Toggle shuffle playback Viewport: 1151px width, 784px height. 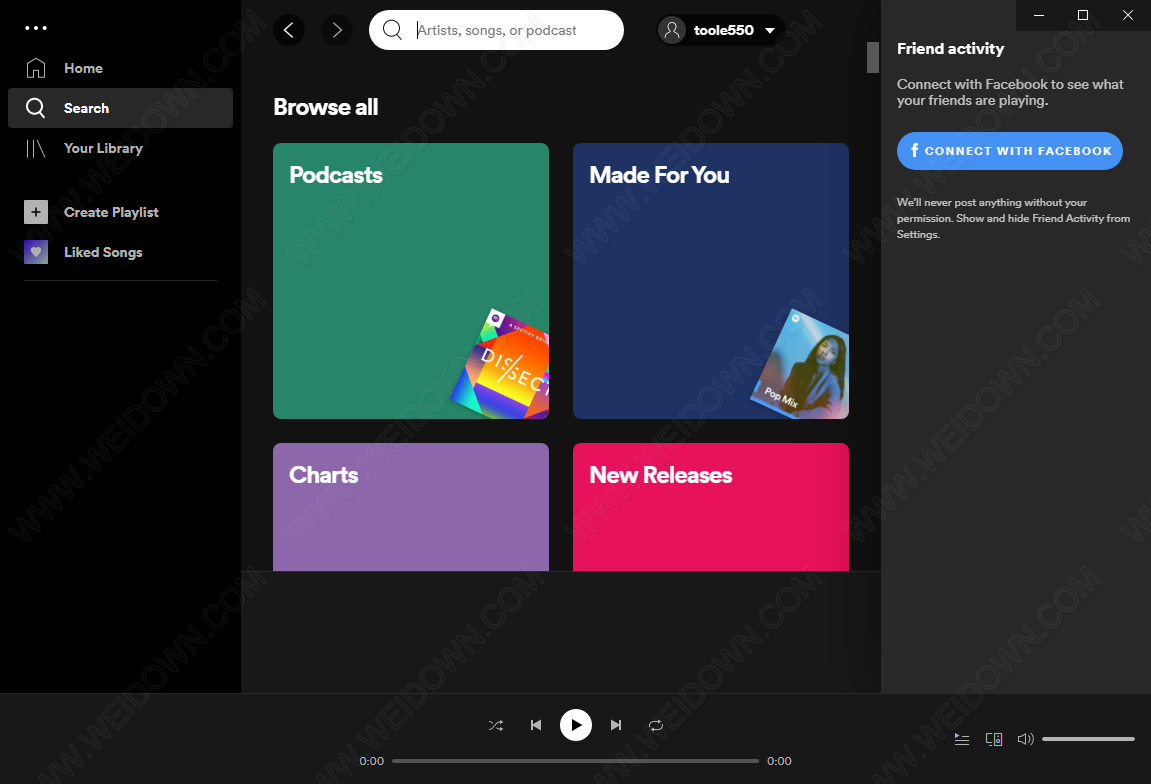[496, 725]
